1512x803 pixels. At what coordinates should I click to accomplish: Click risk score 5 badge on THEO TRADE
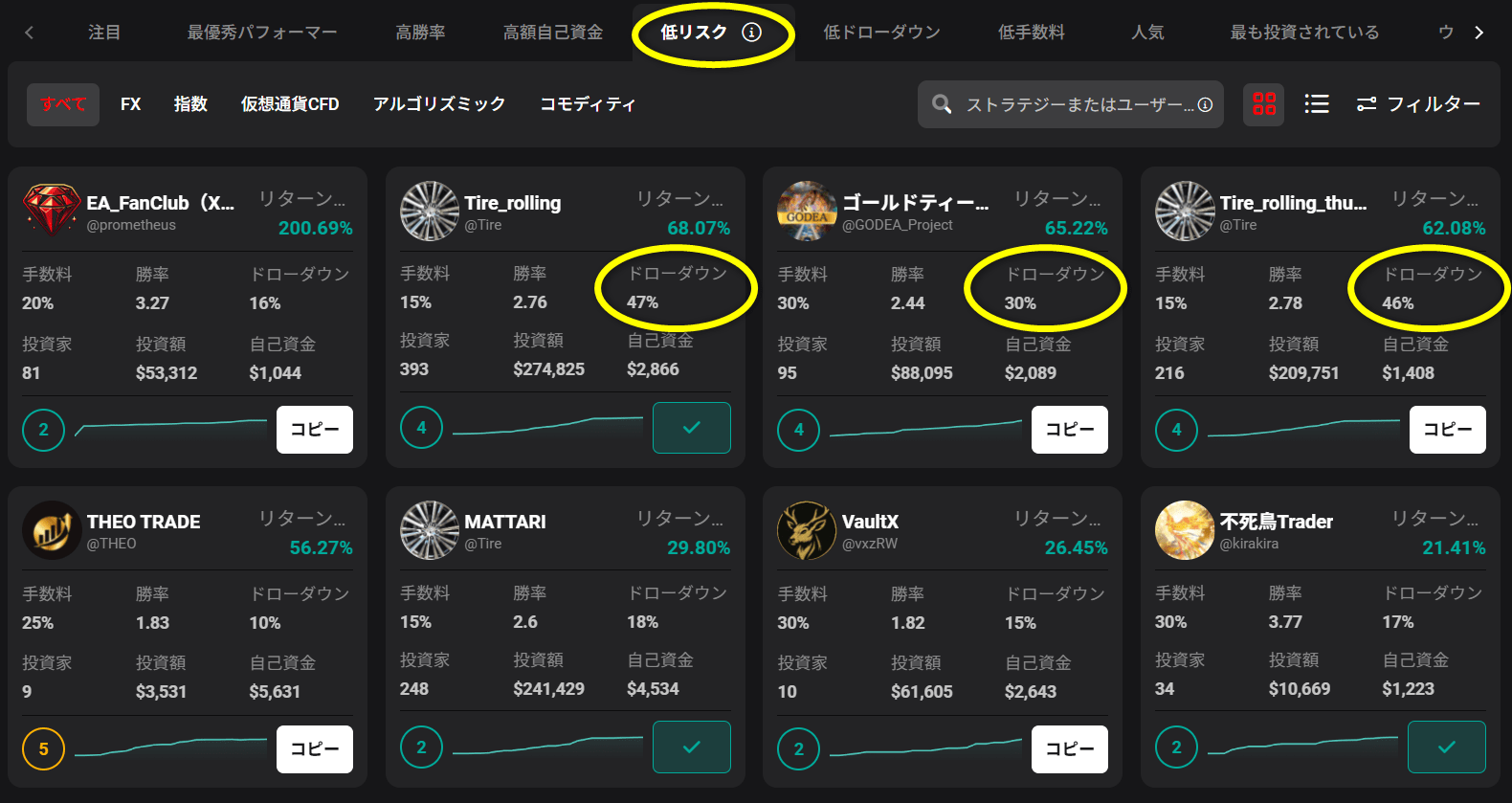(x=43, y=748)
